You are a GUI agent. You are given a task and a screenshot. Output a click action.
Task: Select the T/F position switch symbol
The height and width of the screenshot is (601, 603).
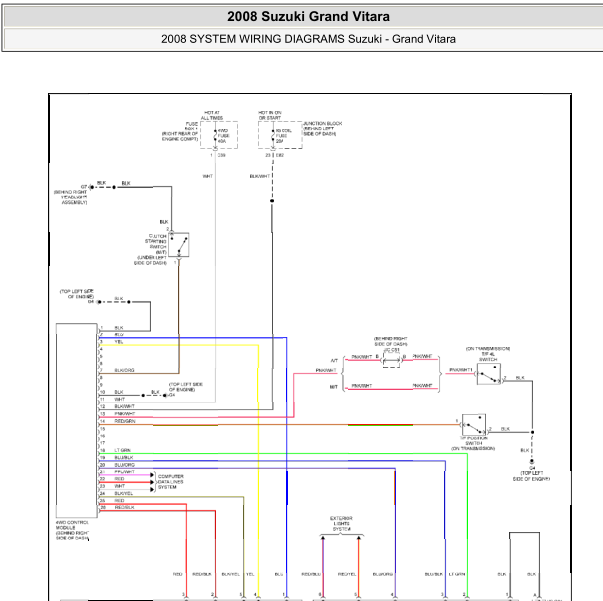point(474,425)
